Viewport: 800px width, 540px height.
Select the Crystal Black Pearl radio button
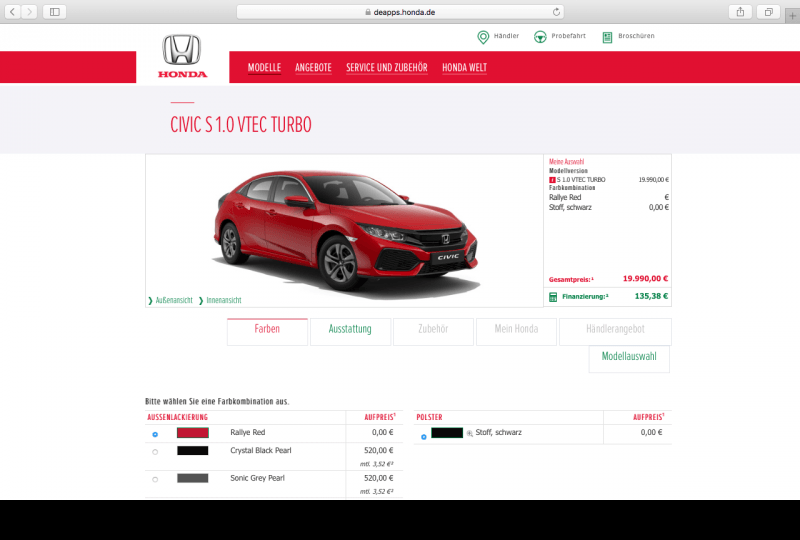[155, 452]
